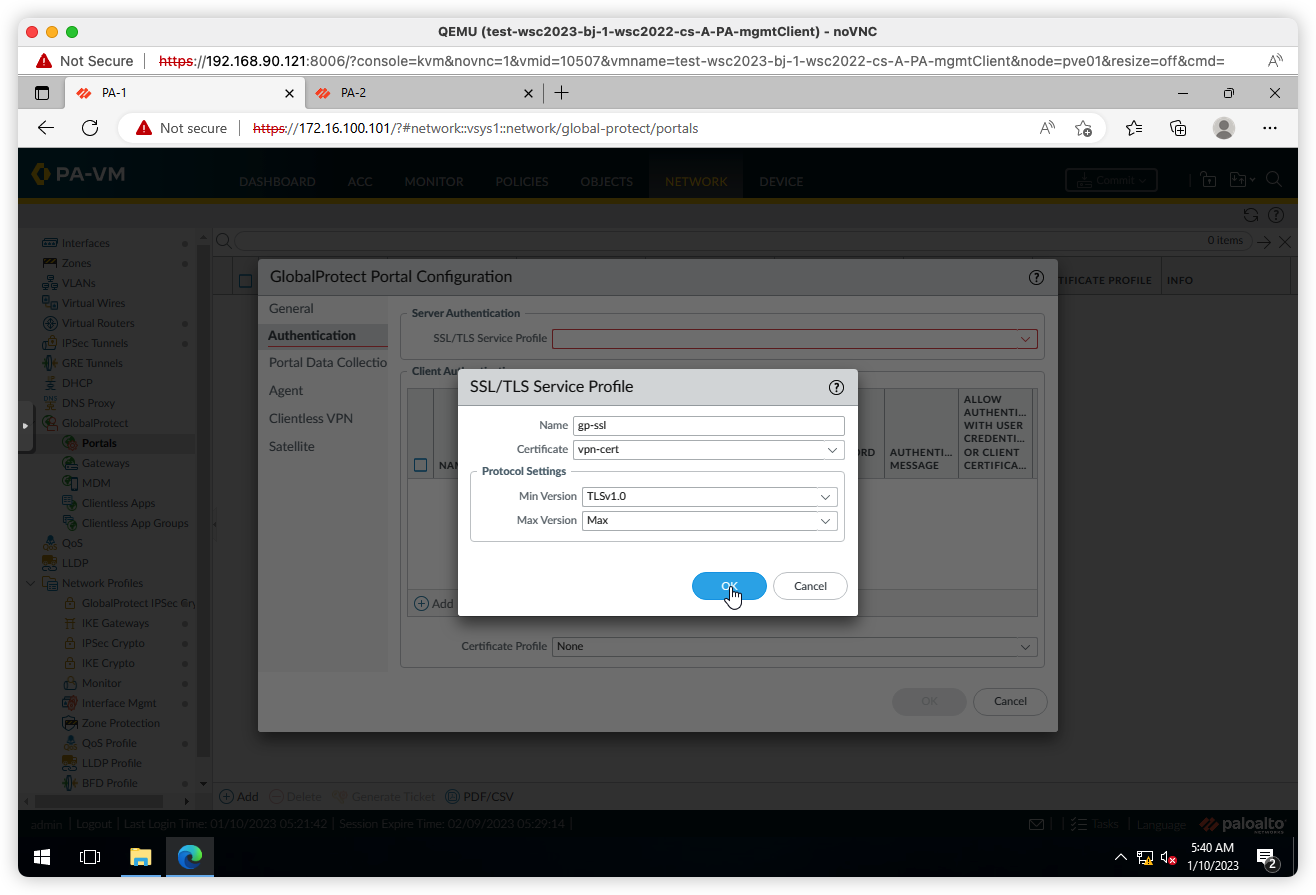Click the config lock icon in header
The image size is (1316, 895).
[1208, 180]
